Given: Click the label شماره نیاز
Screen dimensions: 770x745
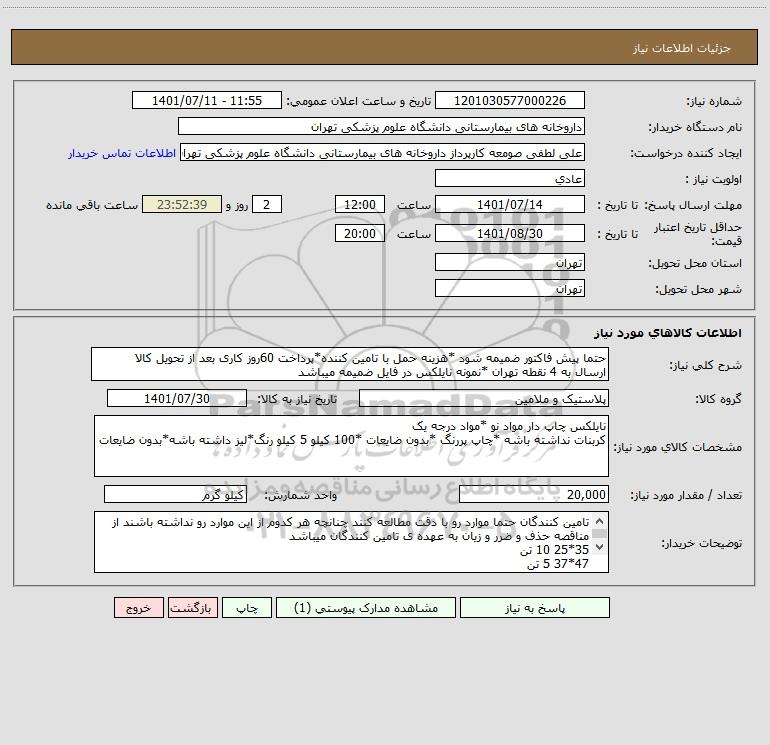Looking at the screenshot, I should [714, 101].
